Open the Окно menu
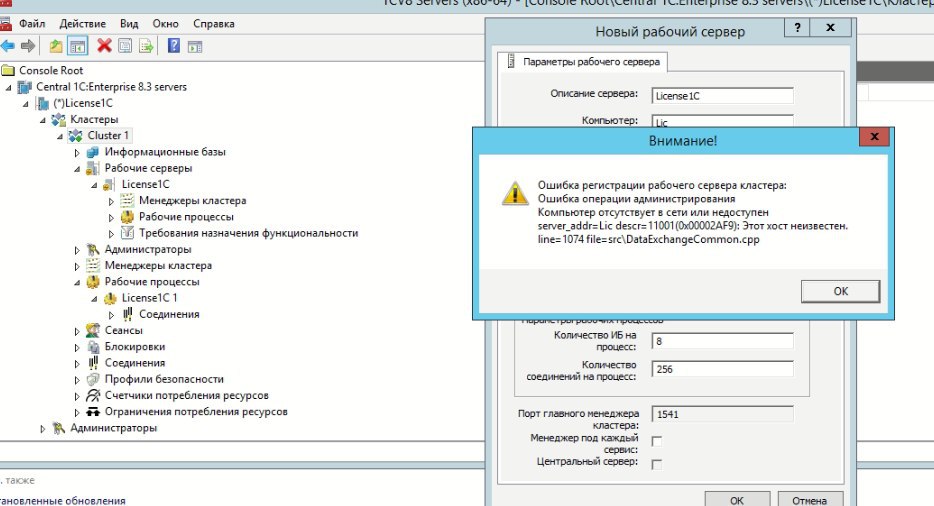The width and height of the screenshot is (934, 506). pos(166,24)
